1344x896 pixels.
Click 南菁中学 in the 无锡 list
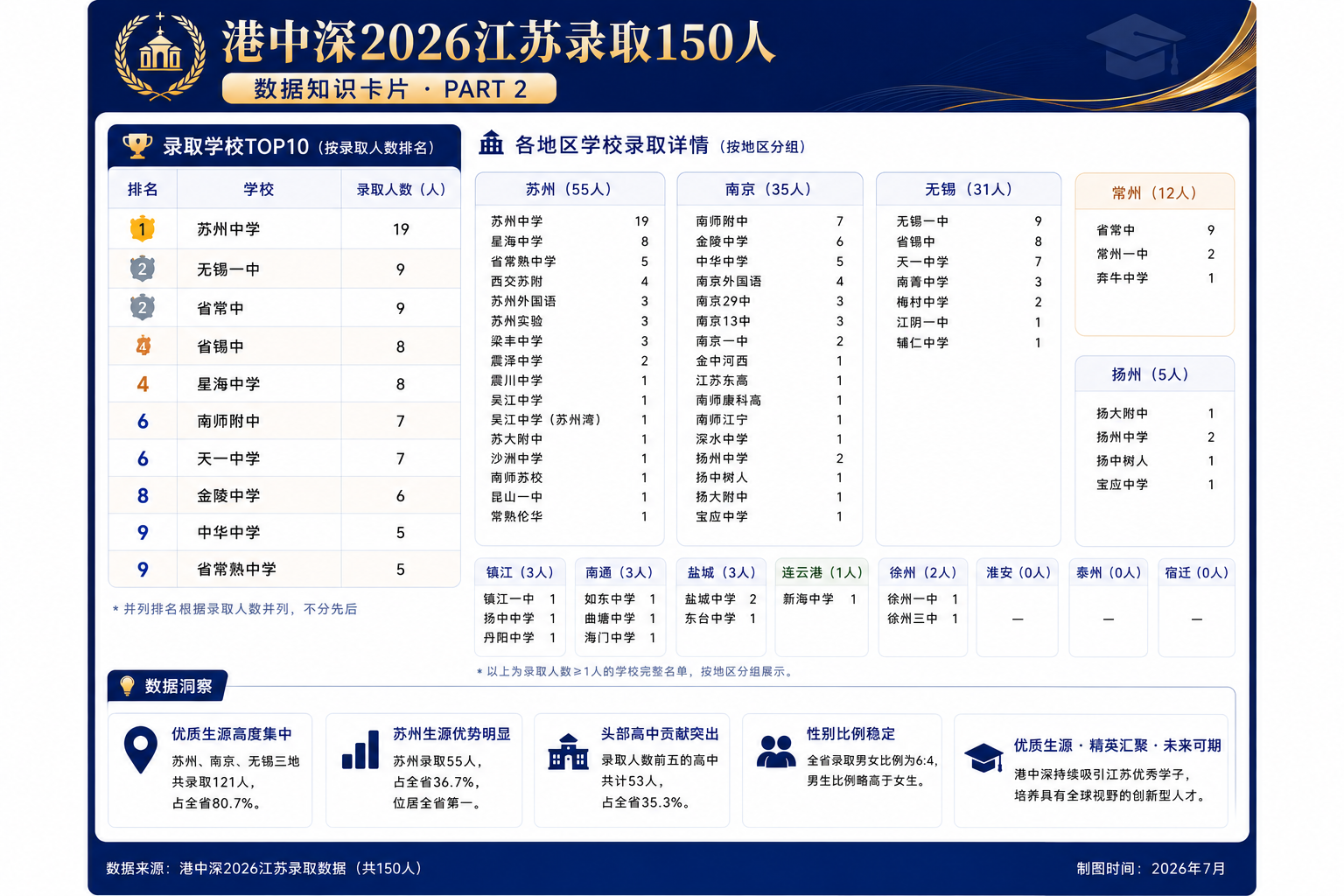(922, 282)
